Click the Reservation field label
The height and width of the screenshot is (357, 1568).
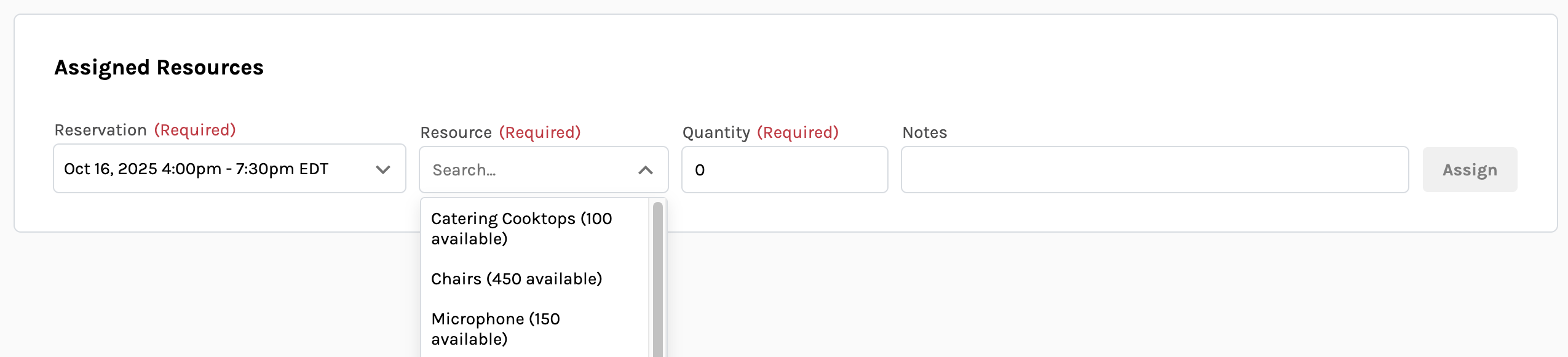pyautogui.click(x=101, y=130)
